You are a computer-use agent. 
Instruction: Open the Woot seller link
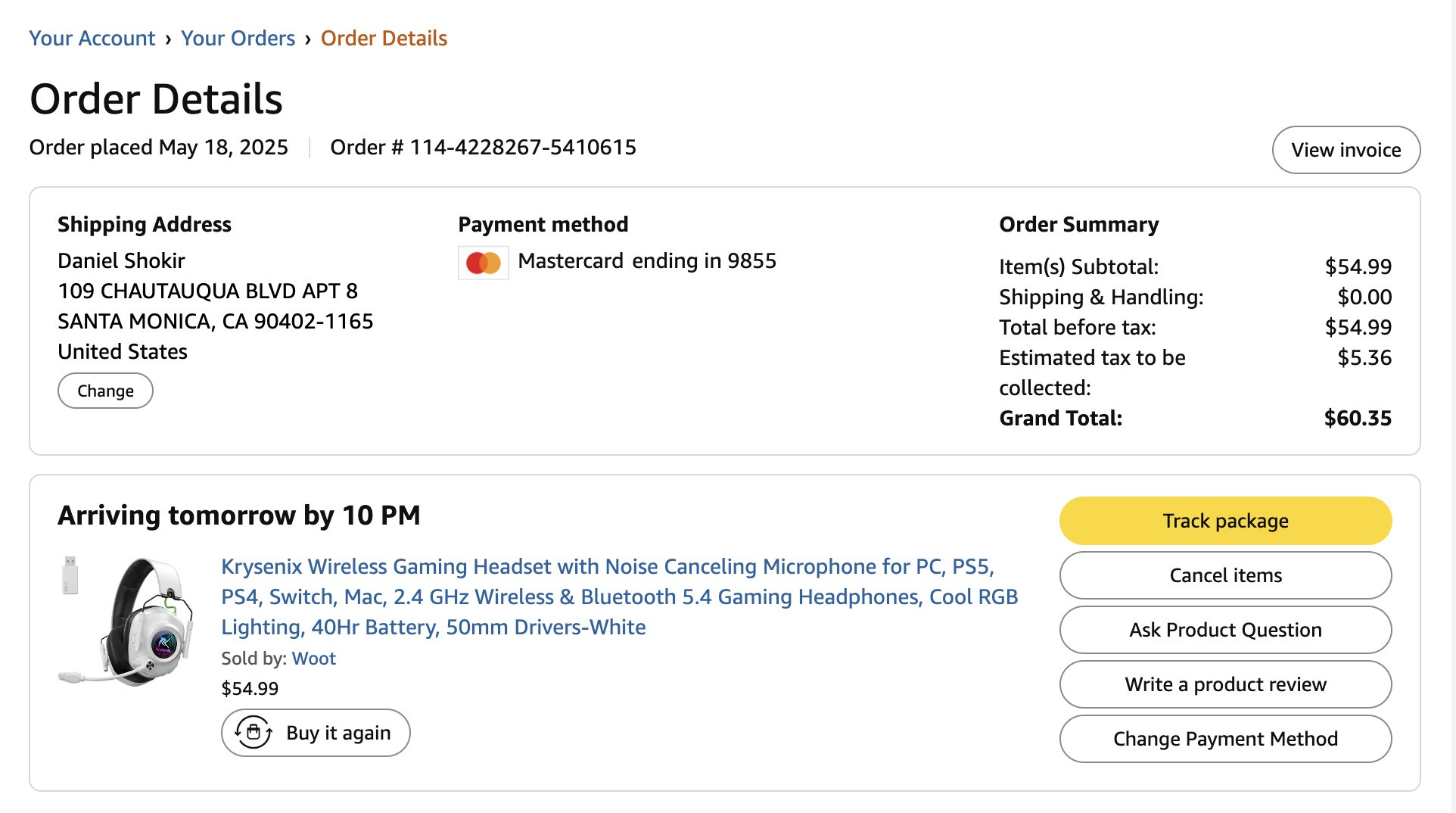313,659
